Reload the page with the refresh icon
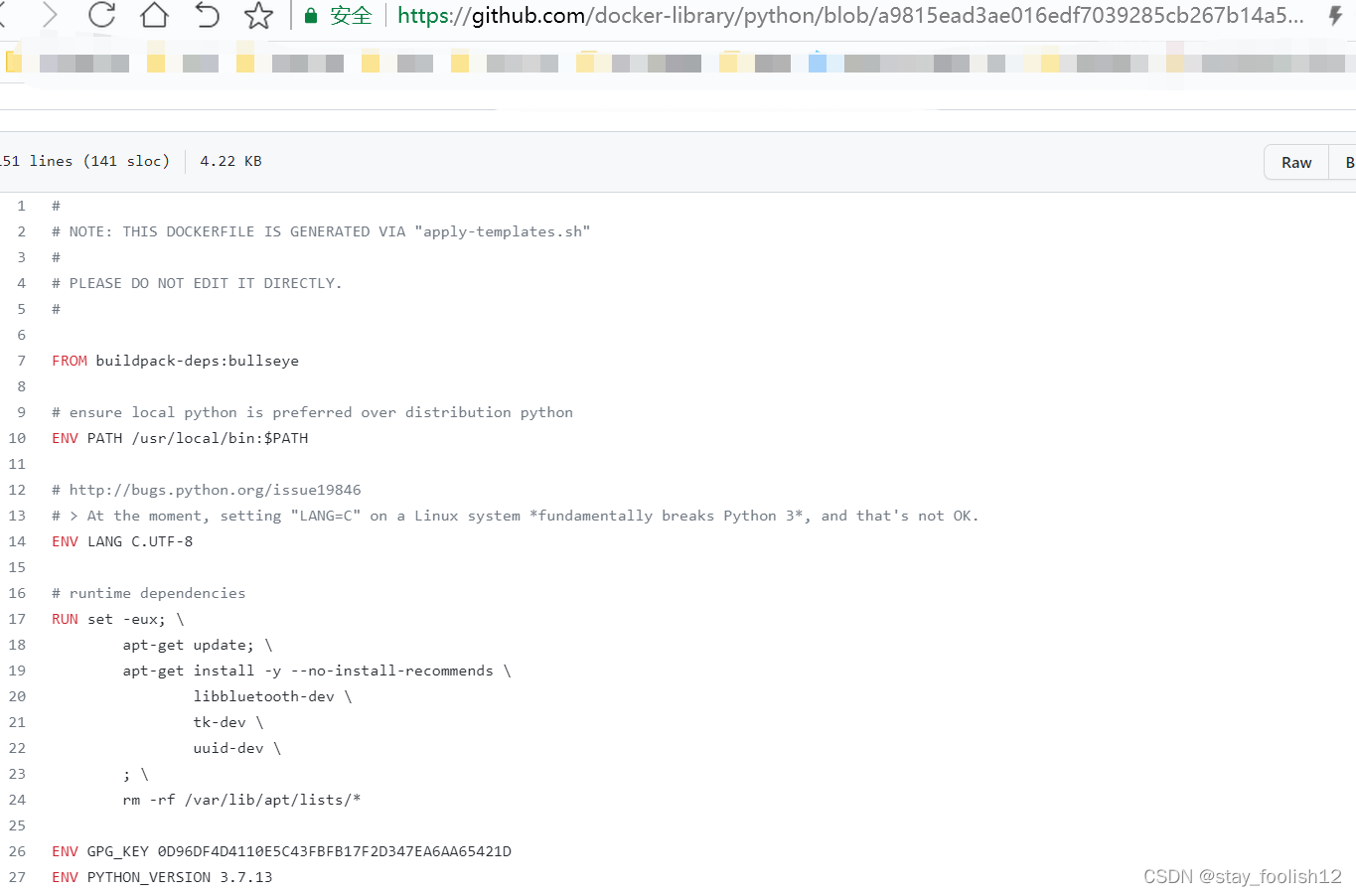Screen dimensions: 1356x896 101,15
